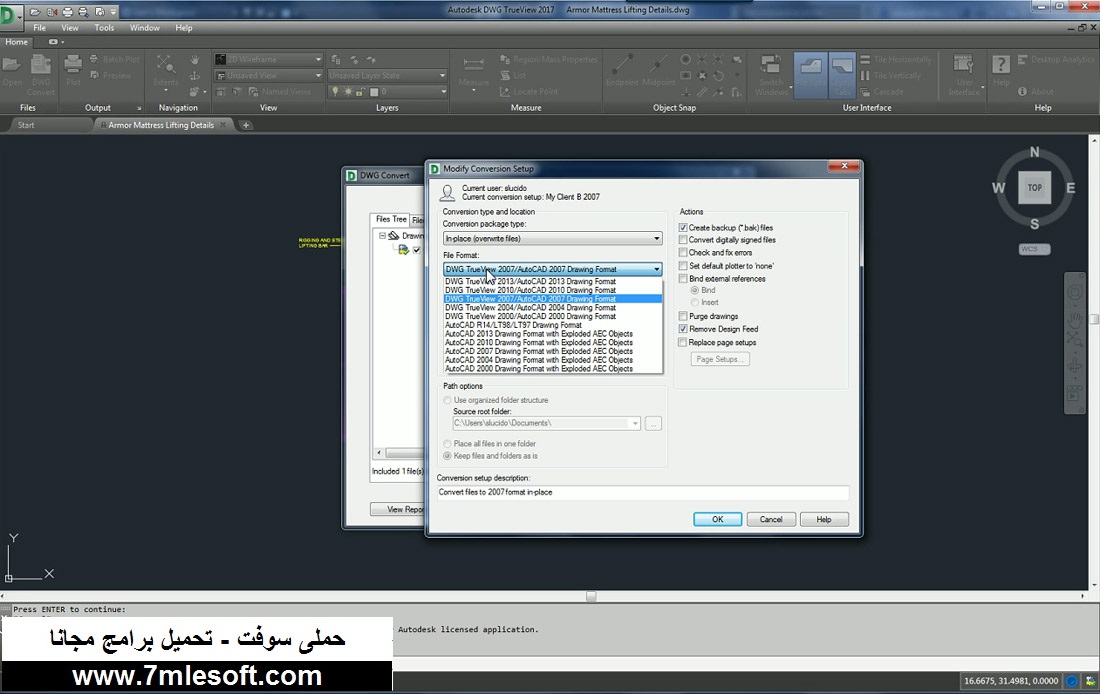
Task: Click the layer color swatch in Layers panel
Action: point(374,92)
